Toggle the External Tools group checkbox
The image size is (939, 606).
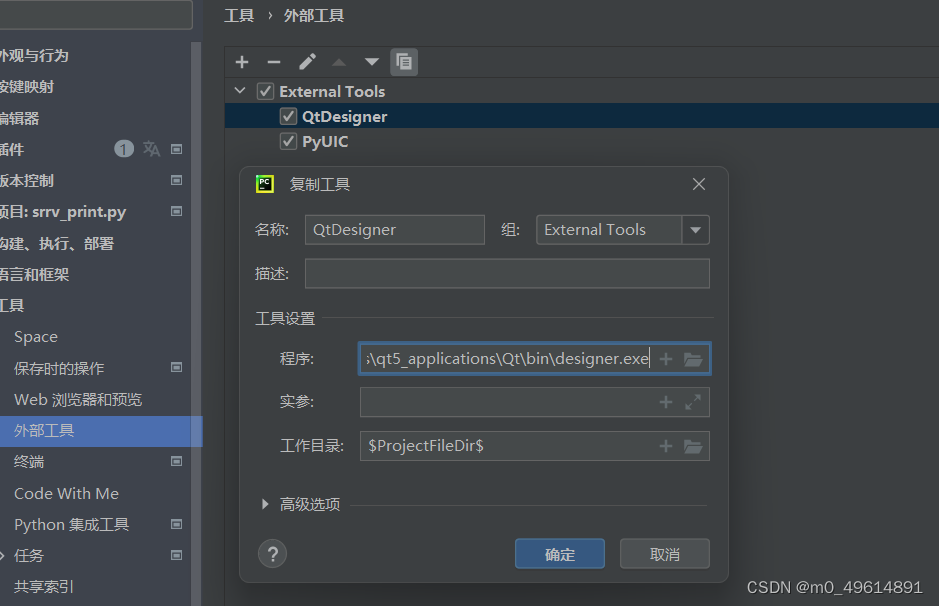point(265,91)
